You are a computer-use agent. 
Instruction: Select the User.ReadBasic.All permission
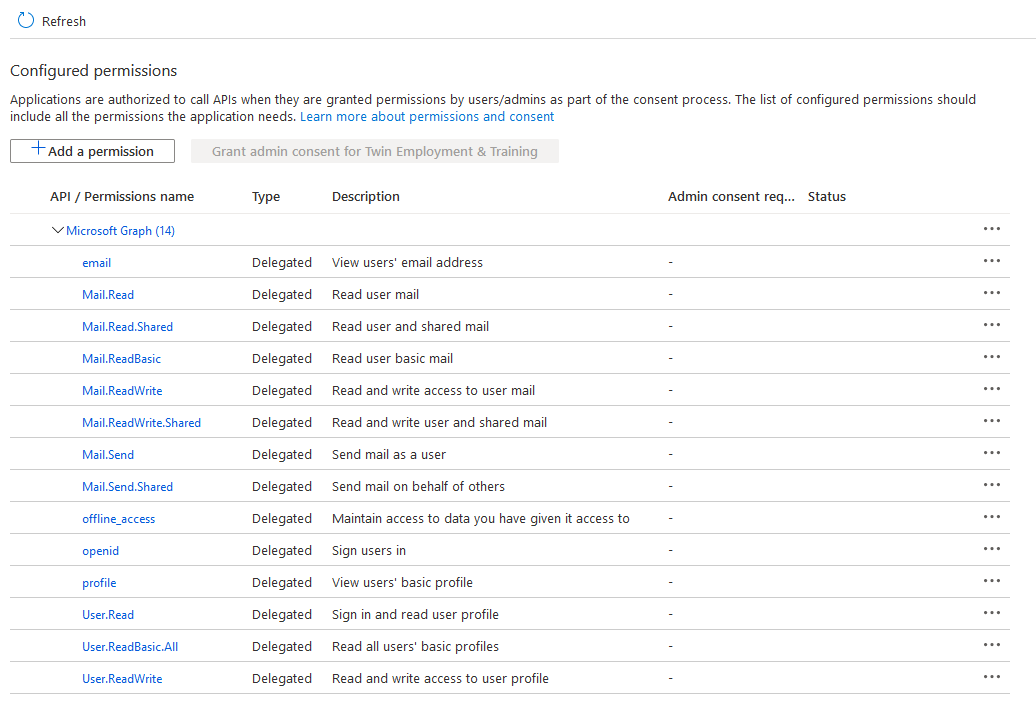130,647
